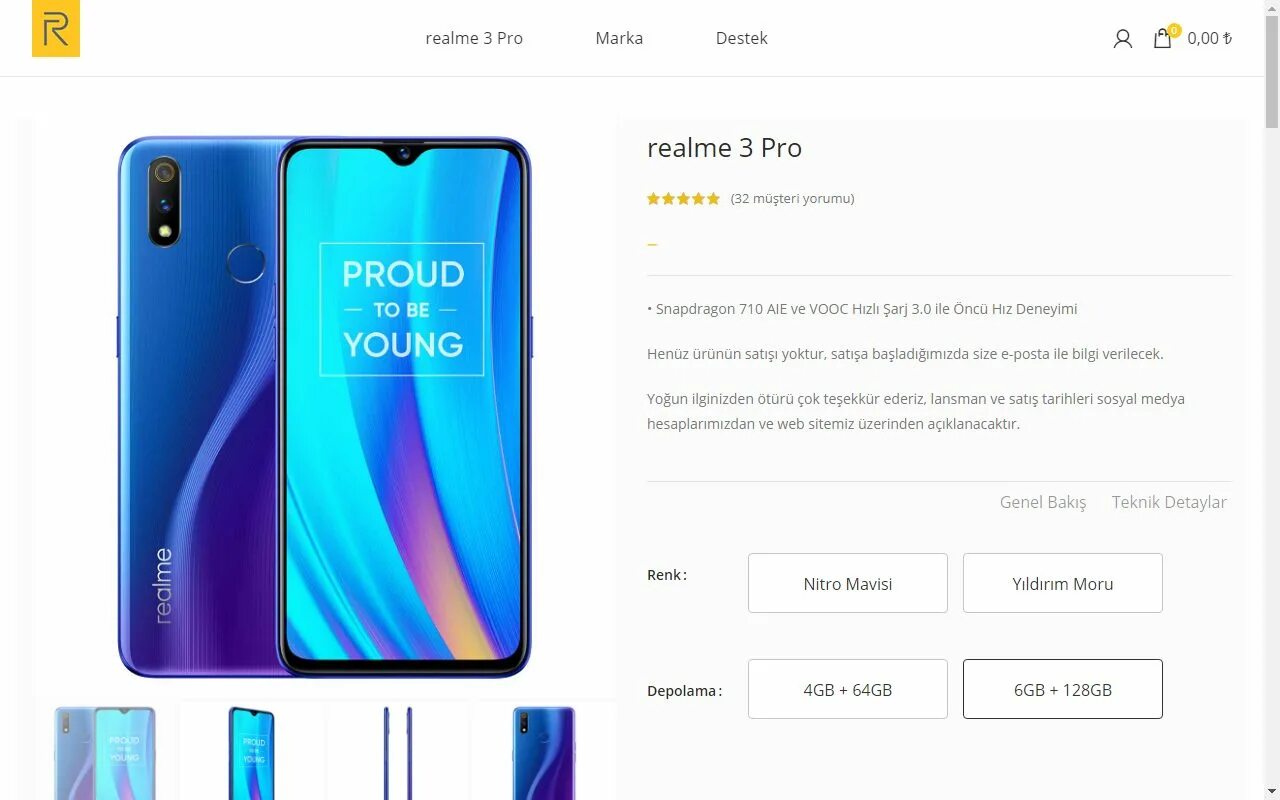Switch to the Teknik Detaylar tab

pos(1169,502)
